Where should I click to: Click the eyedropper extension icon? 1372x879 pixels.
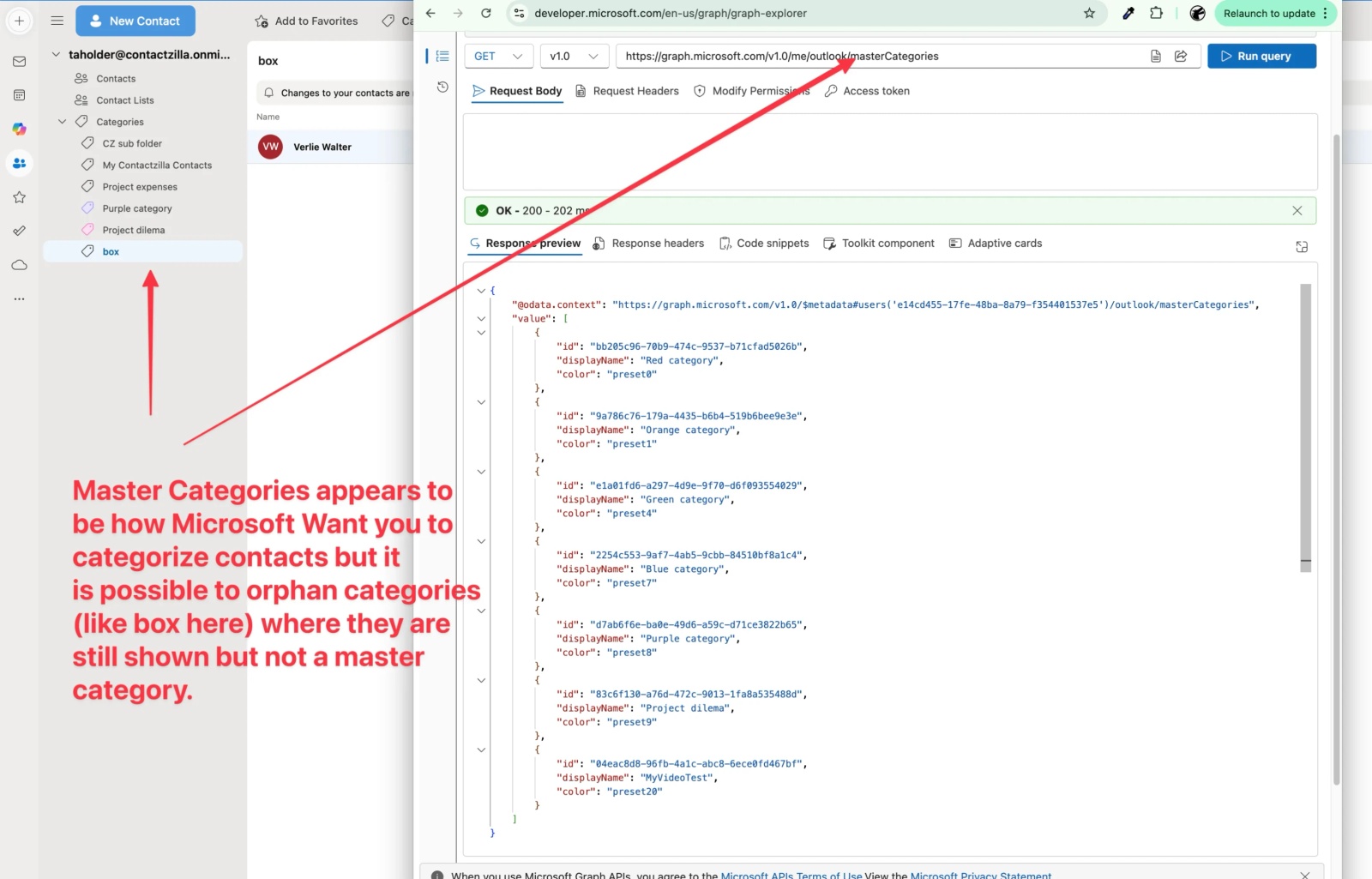click(1128, 13)
